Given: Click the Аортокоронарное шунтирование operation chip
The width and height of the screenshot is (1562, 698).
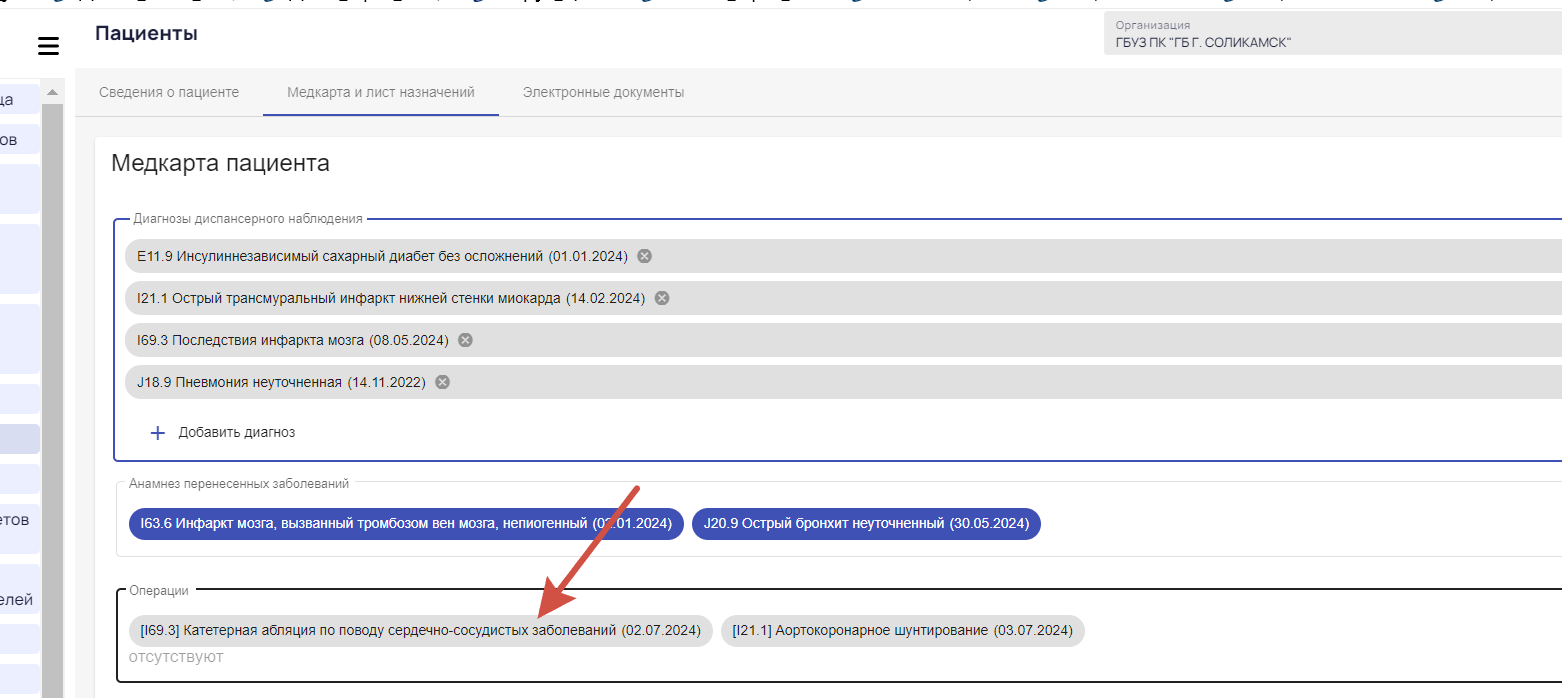Looking at the screenshot, I should click(902, 631).
